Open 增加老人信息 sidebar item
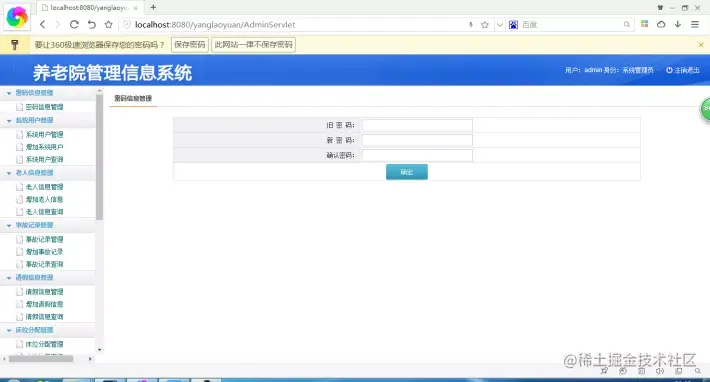 tap(44, 199)
